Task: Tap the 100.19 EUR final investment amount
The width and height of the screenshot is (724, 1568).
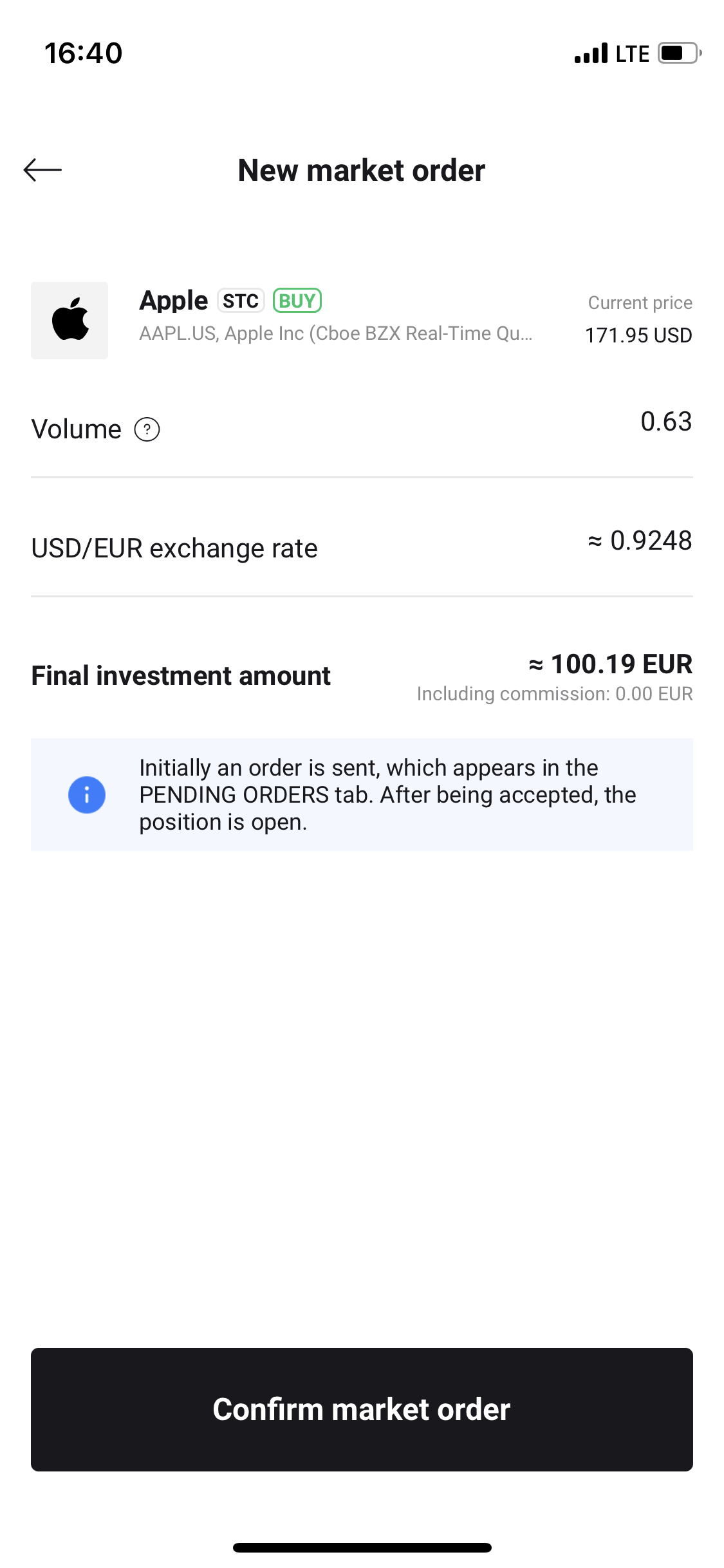Action: pos(611,664)
